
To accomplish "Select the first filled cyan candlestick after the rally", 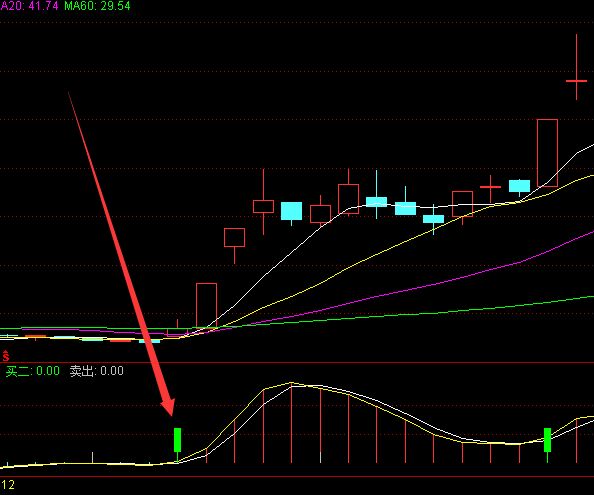I will [x=291, y=211].
